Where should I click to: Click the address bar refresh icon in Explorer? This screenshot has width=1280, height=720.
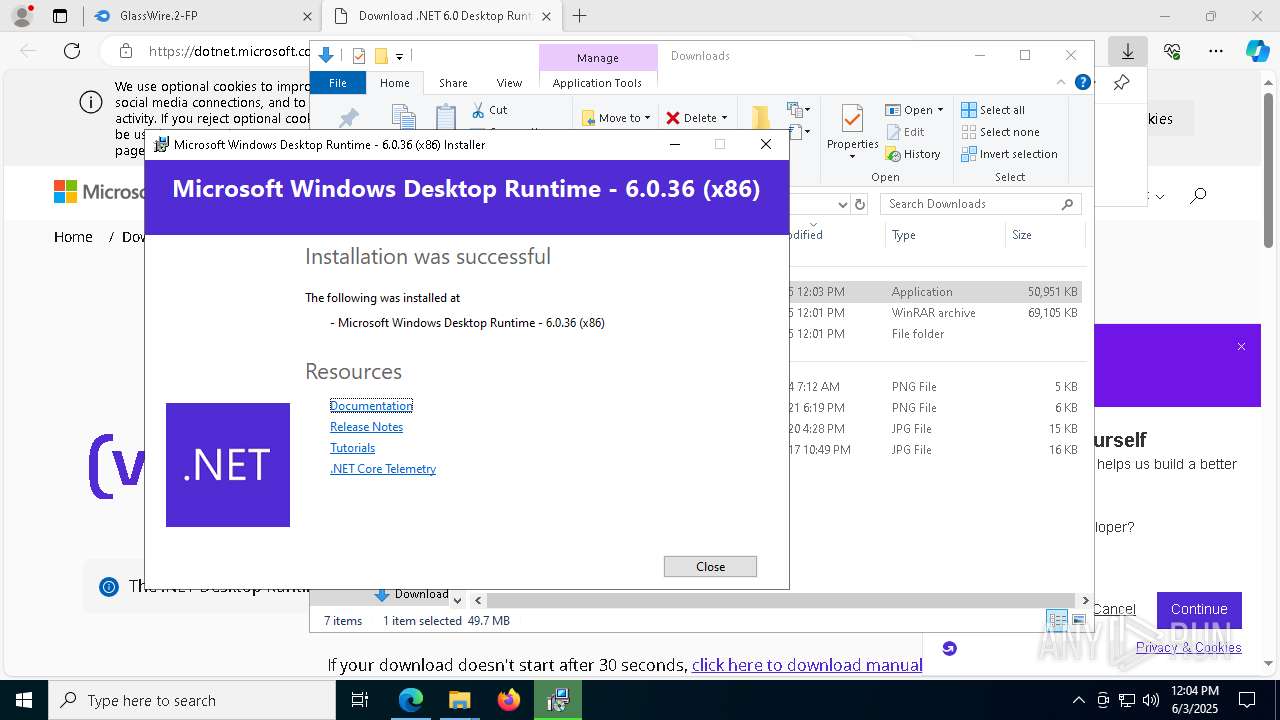point(859,204)
